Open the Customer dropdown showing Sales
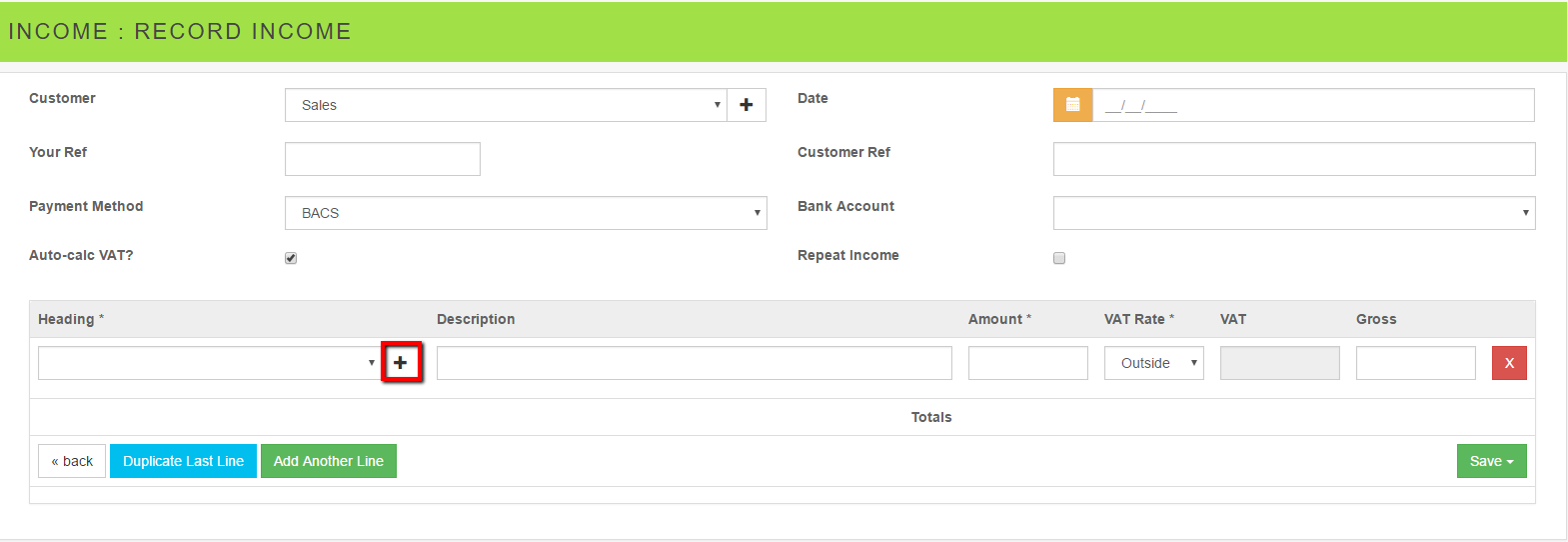The image size is (1568, 542). point(505,105)
